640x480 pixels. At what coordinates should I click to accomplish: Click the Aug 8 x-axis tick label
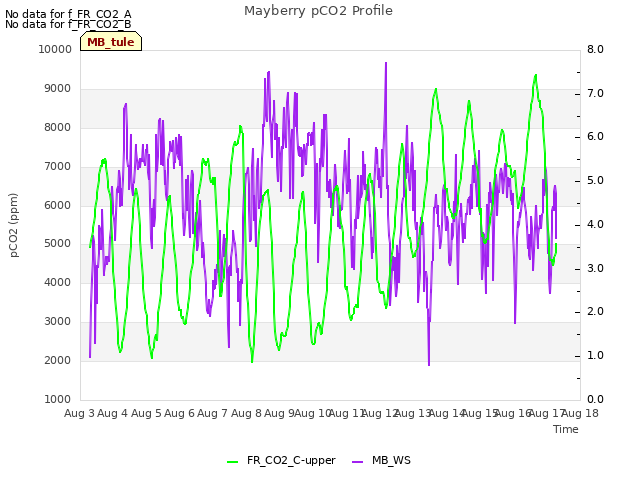tap(246, 413)
